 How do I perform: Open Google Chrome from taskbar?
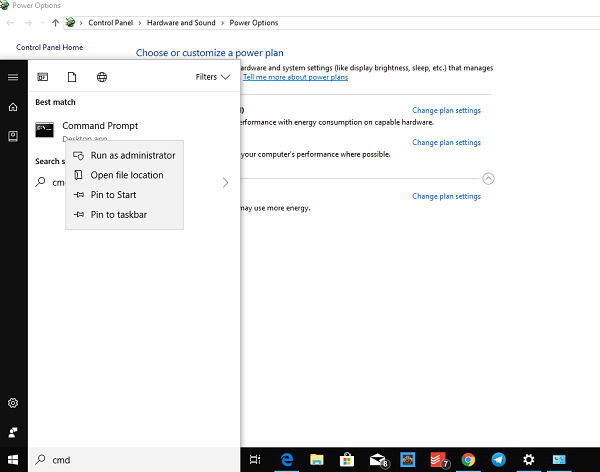(x=467, y=460)
